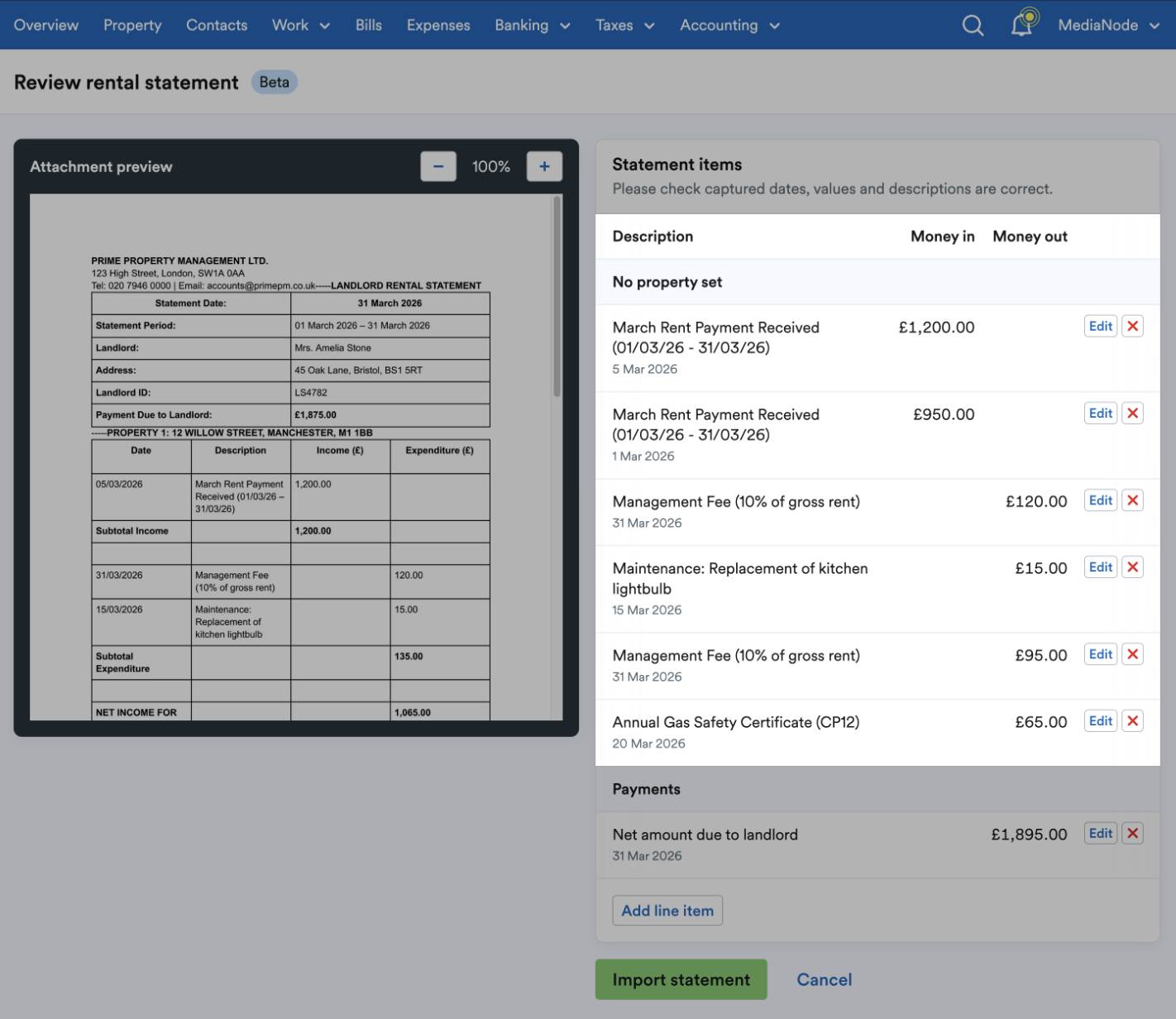This screenshot has width=1176, height=1019.
Task: Remove the kitchen lightbulb maintenance item
Action: 1133,567
